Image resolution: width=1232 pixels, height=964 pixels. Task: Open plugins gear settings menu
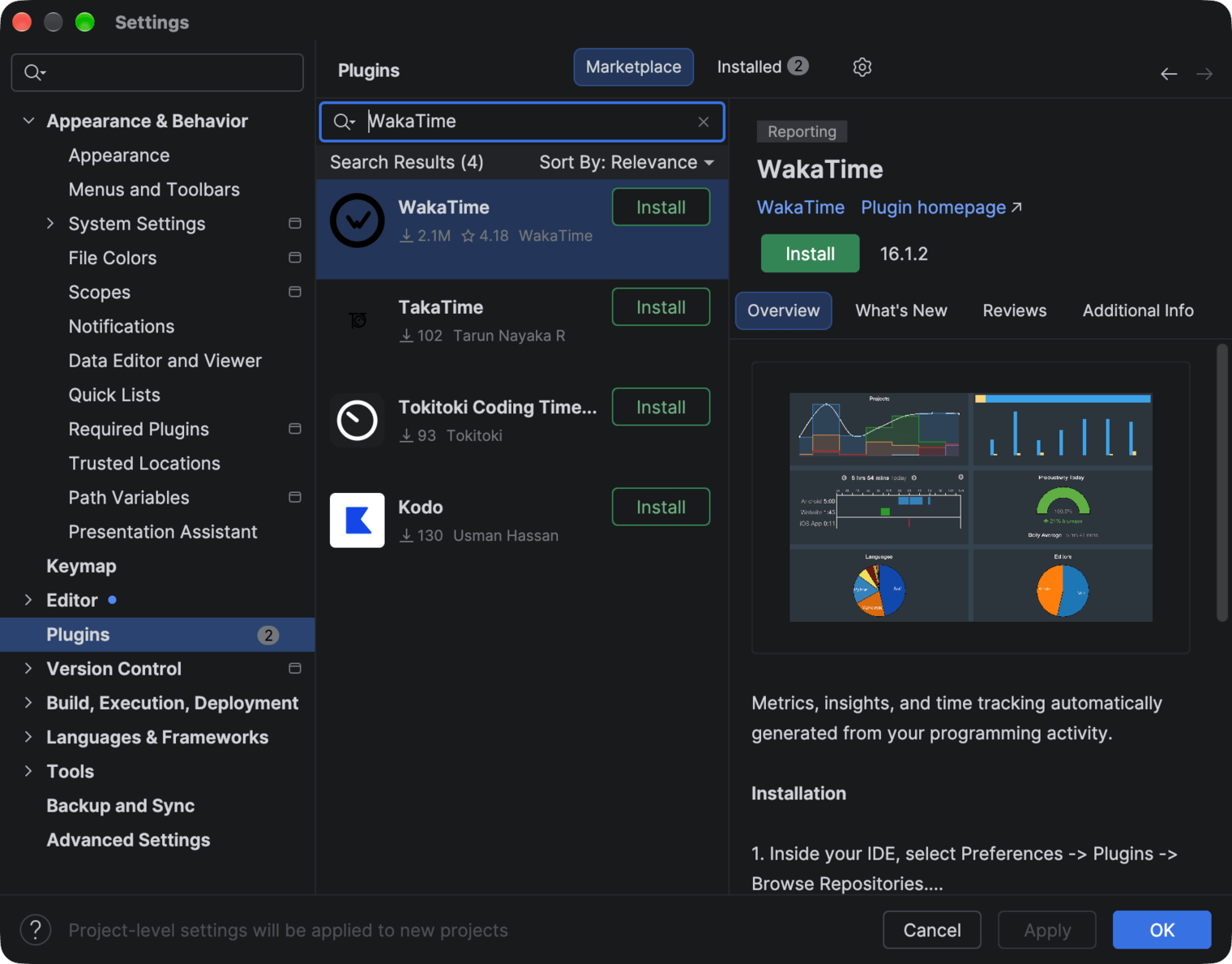coord(862,67)
